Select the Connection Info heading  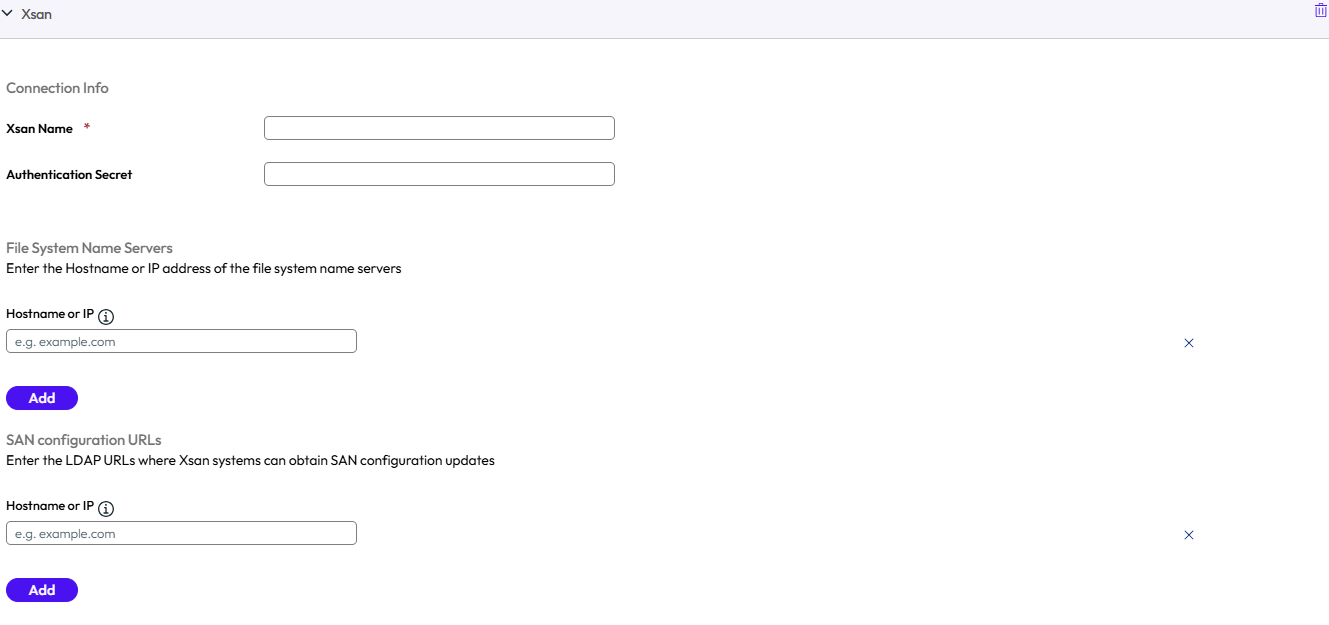[57, 88]
